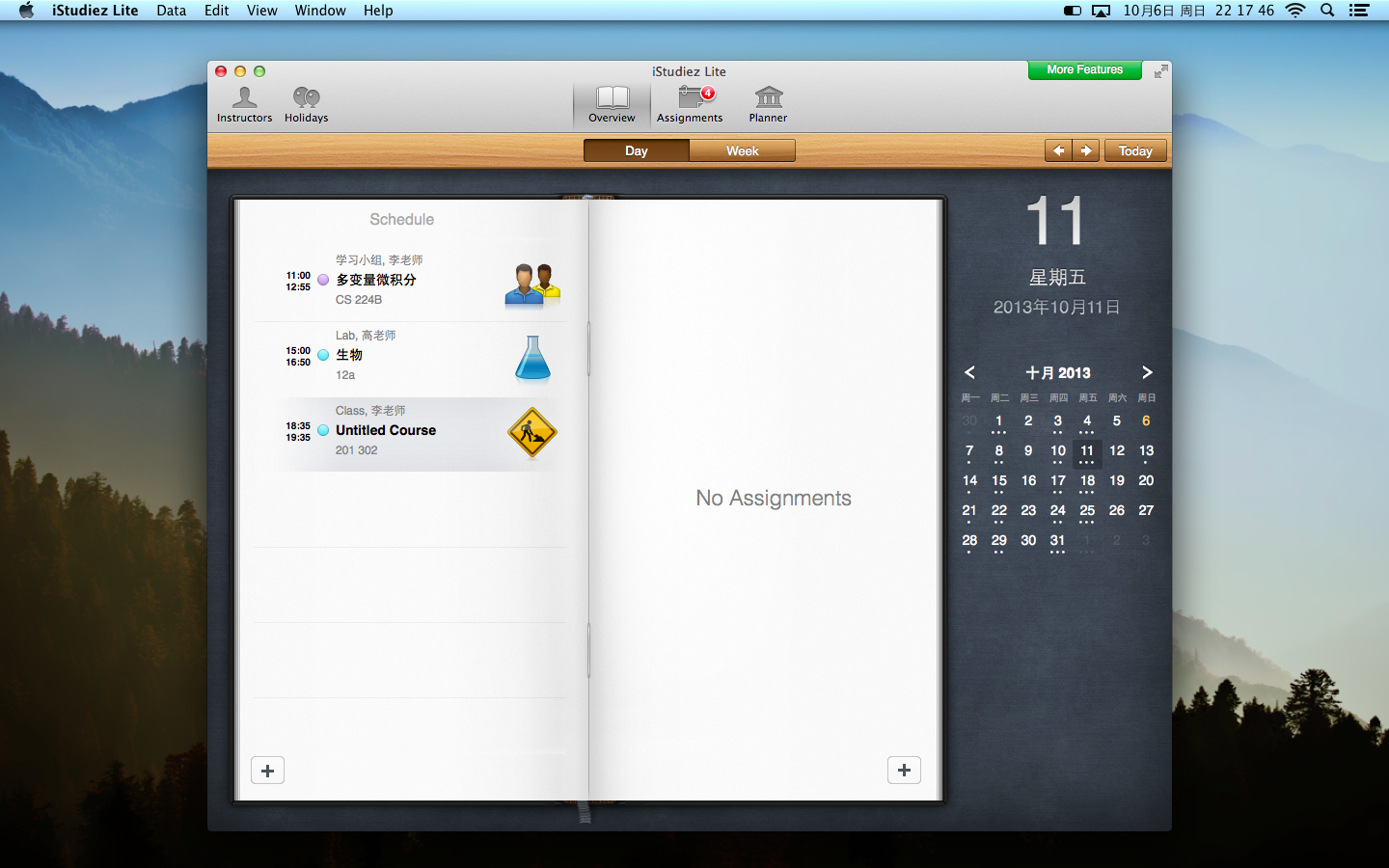Click room label 201 302

(357, 450)
